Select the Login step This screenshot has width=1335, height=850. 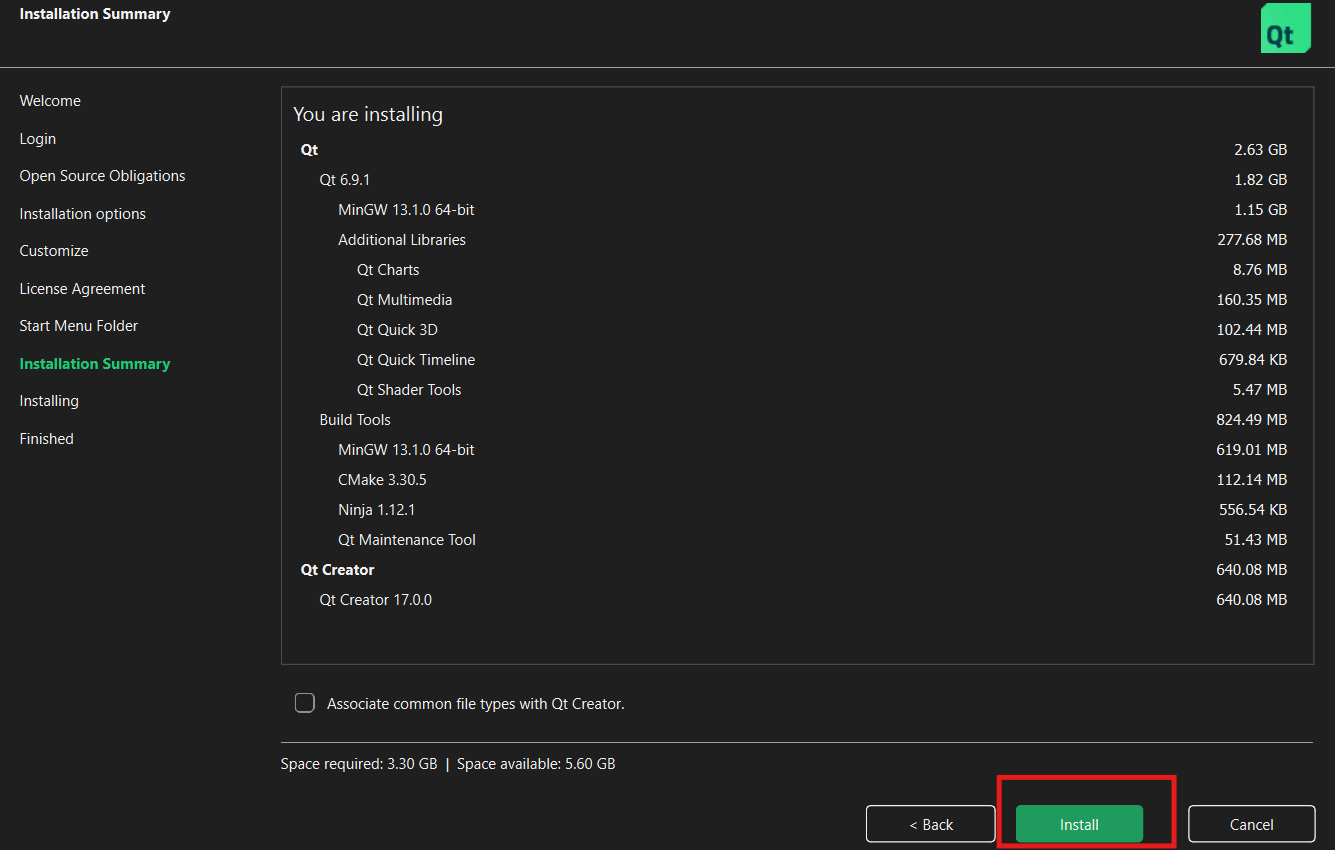point(38,139)
